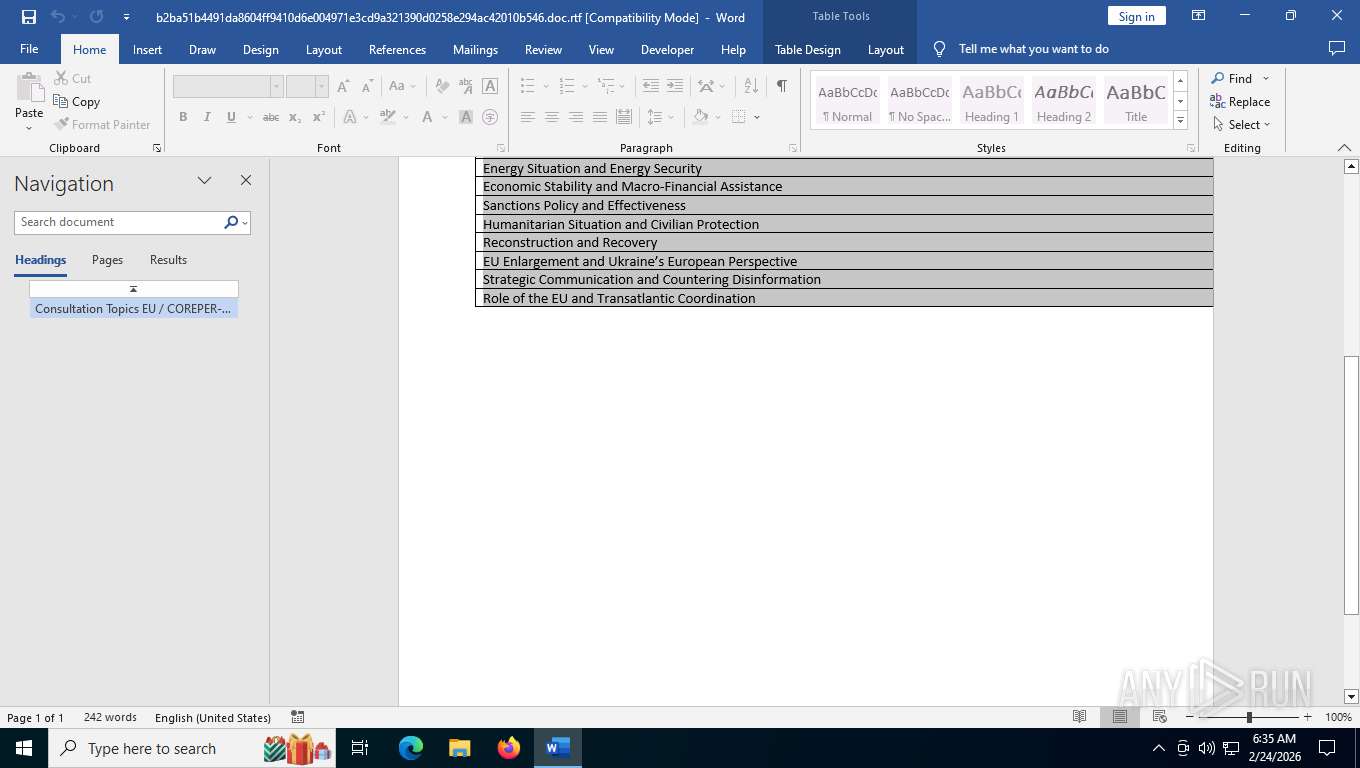Increase paragraph indent
Viewport: 1360px width, 768px height.
coord(675,86)
